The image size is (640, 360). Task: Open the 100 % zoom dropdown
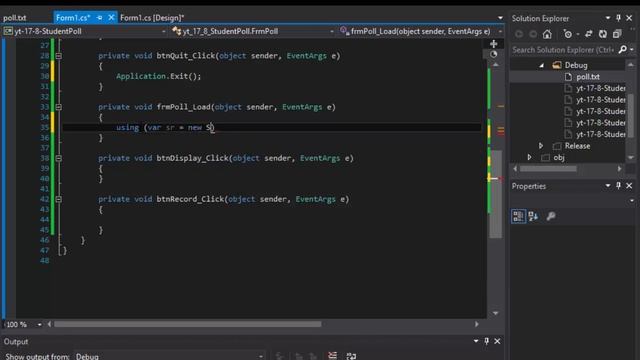[x=40, y=324]
